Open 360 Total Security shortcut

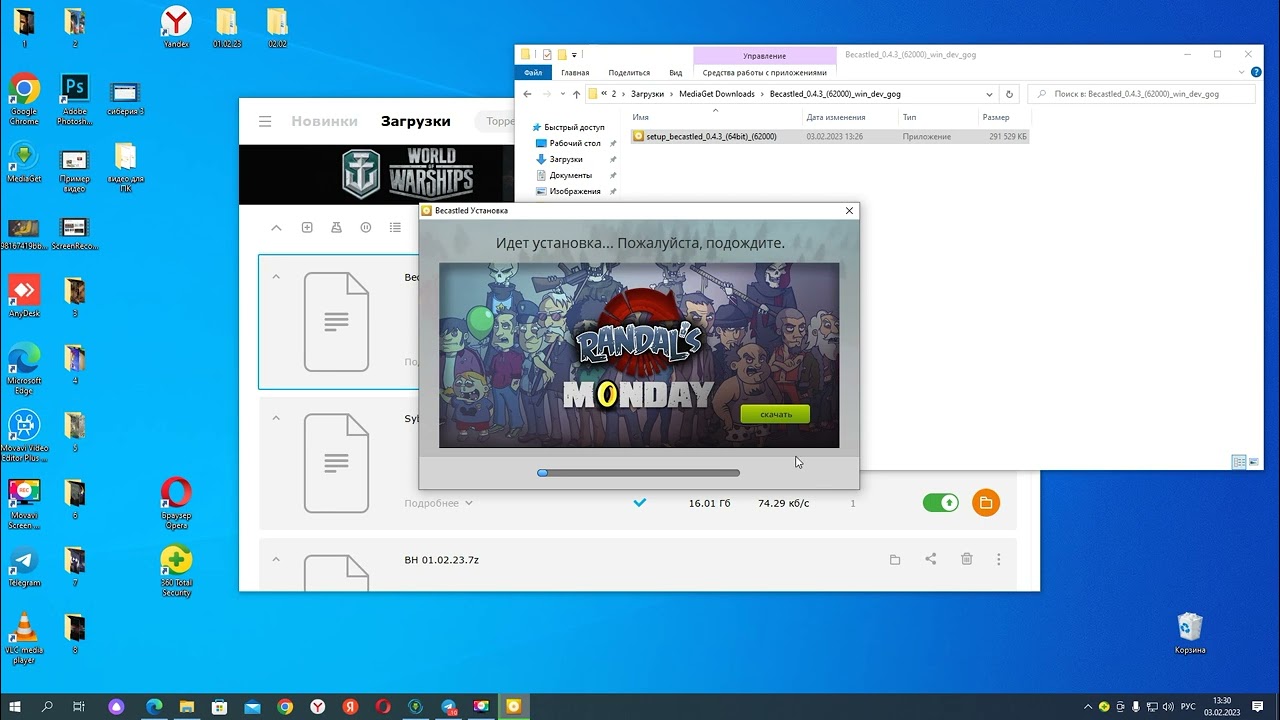click(176, 572)
